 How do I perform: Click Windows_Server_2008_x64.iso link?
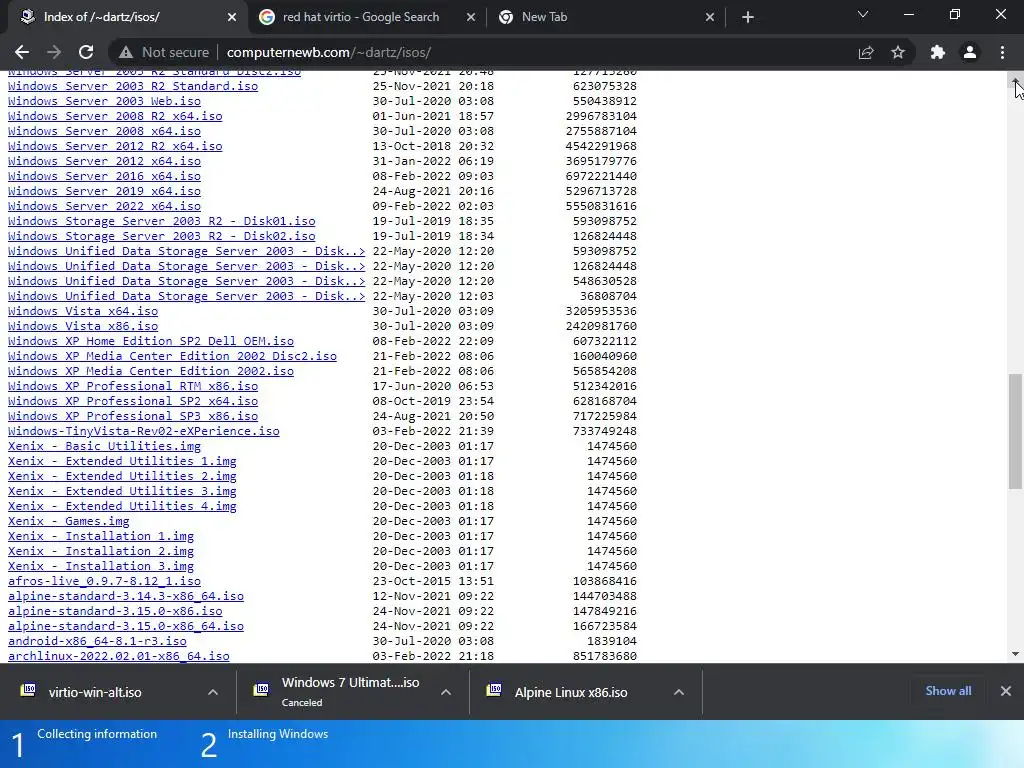(104, 131)
